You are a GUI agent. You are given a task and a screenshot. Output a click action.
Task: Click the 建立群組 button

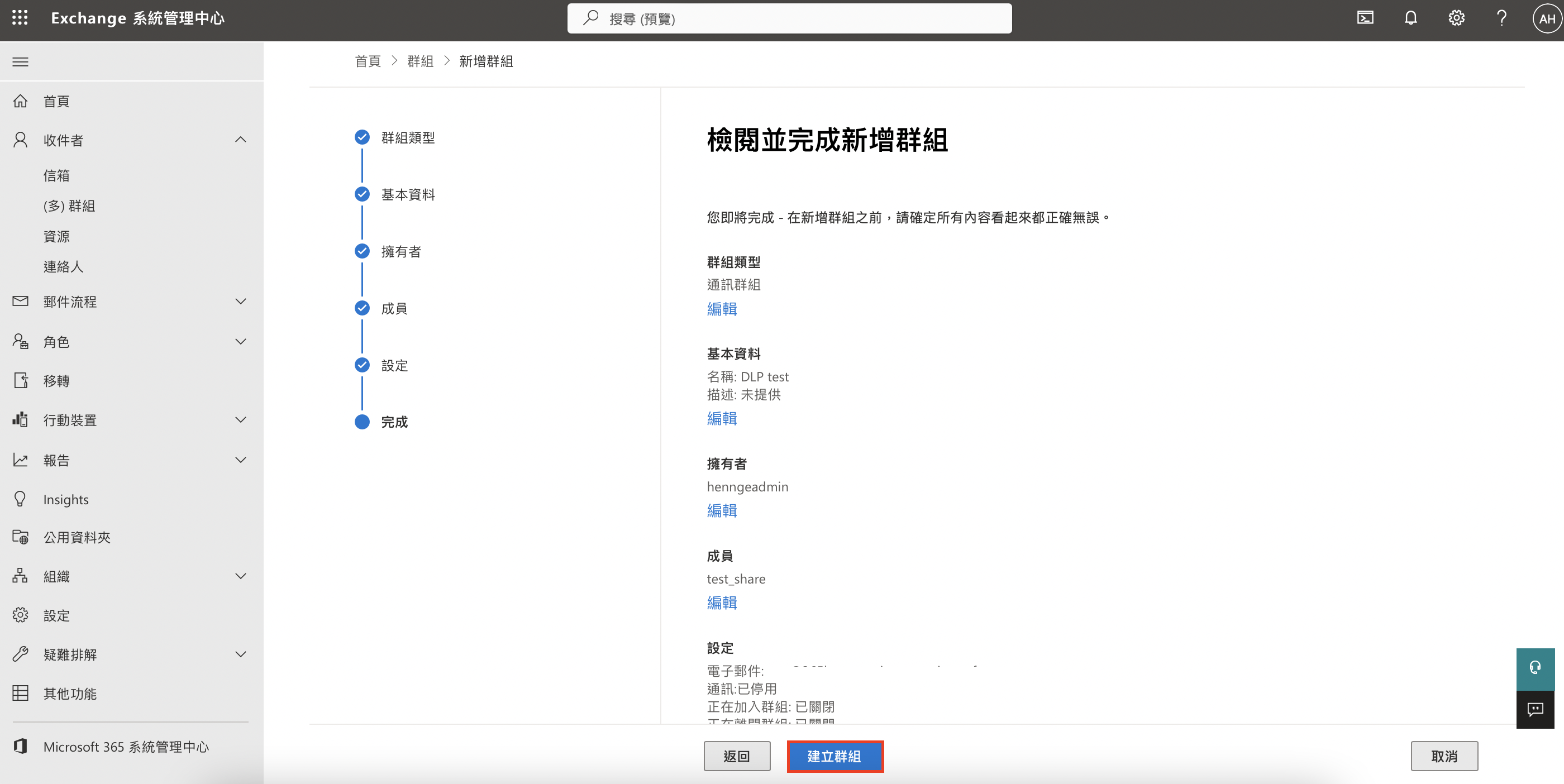(835, 756)
